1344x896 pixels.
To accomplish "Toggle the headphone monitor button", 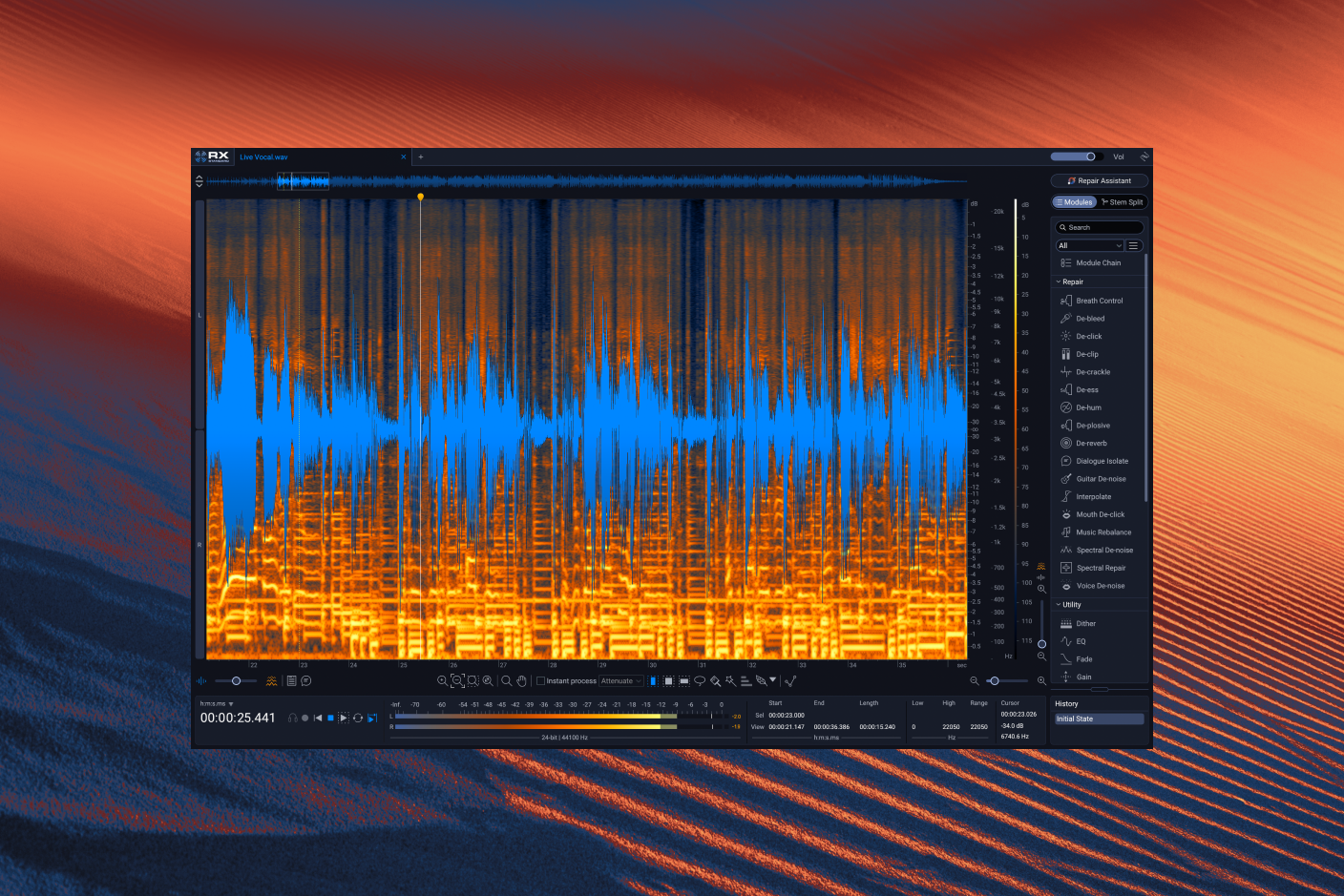I will point(292,718).
